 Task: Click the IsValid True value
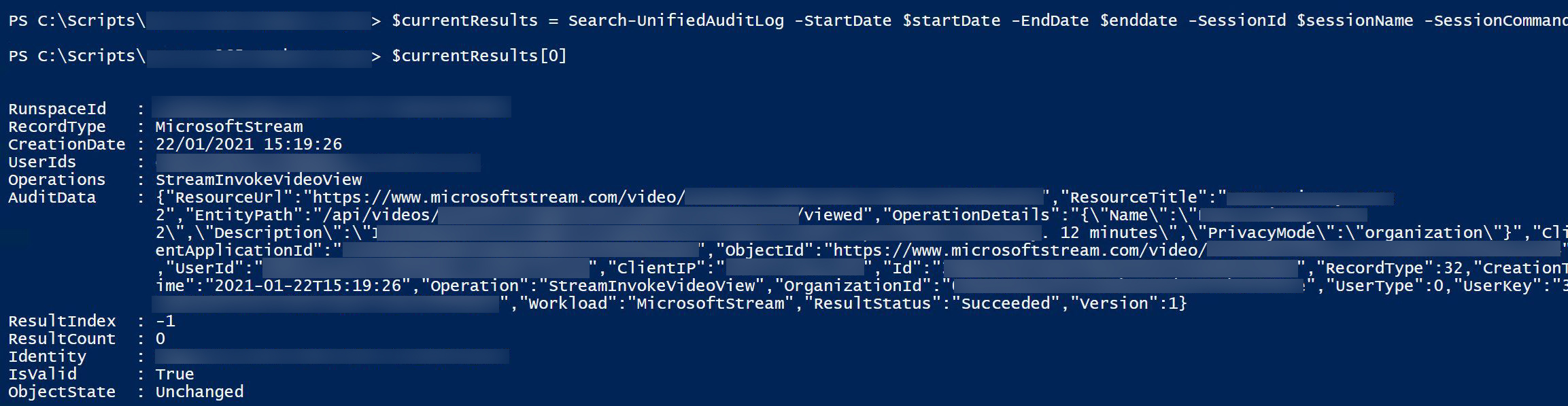coord(175,374)
